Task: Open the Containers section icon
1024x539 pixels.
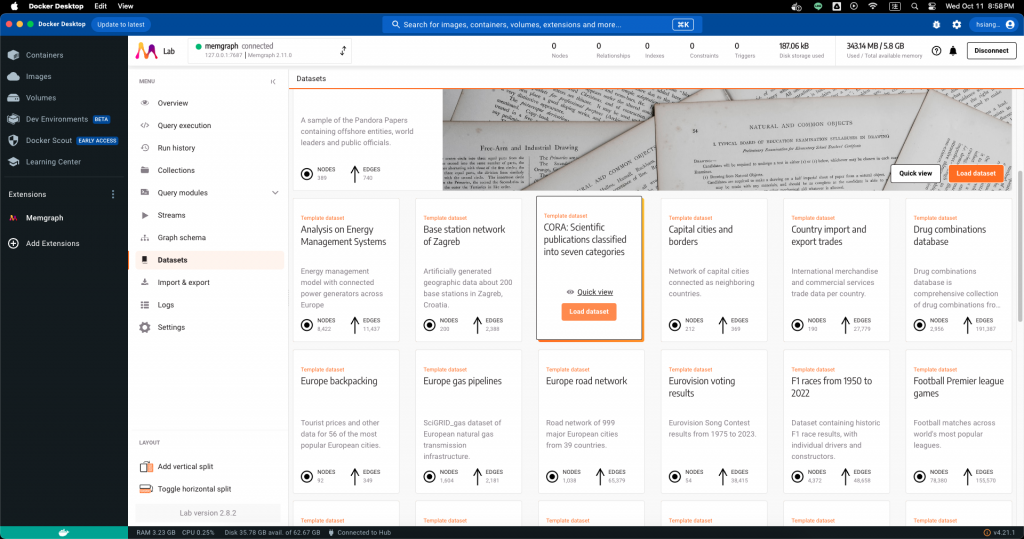Action: 13,55
